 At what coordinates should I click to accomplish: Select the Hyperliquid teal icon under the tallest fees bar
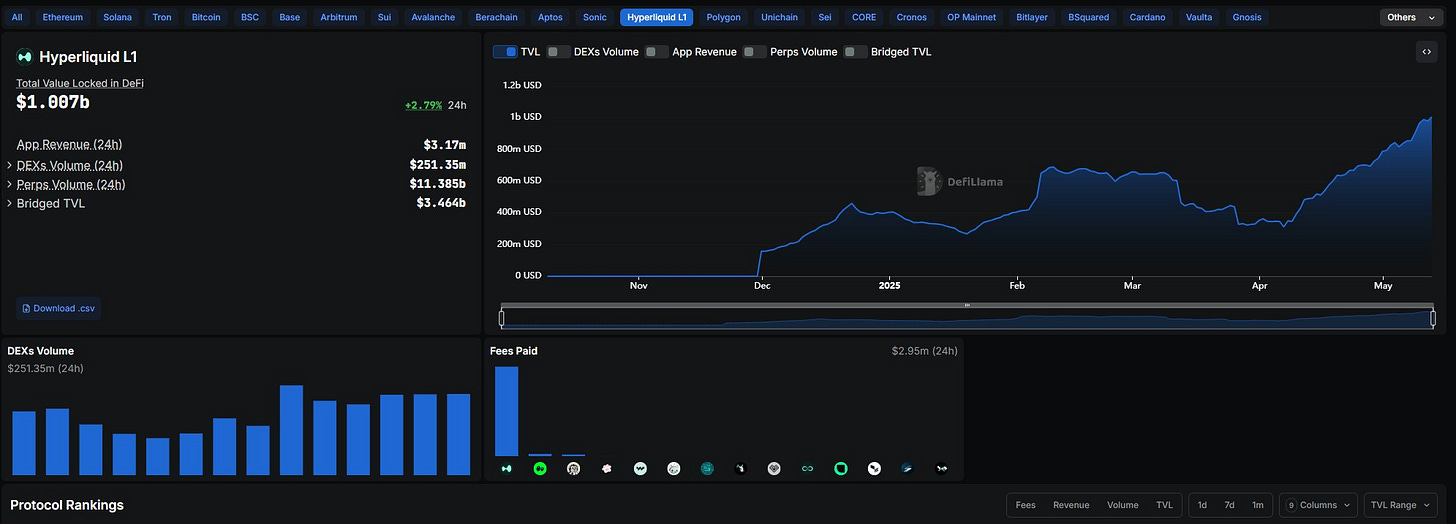click(506, 468)
